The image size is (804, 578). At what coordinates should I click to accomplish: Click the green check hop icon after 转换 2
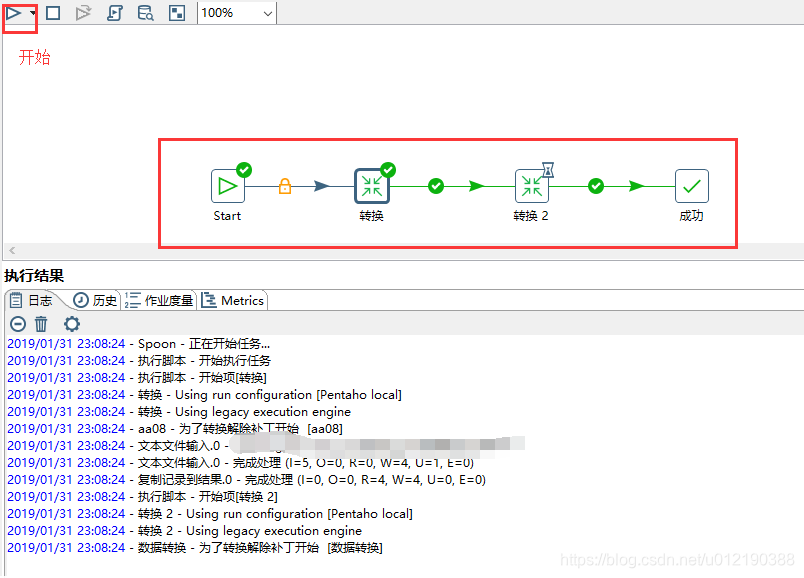[596, 186]
